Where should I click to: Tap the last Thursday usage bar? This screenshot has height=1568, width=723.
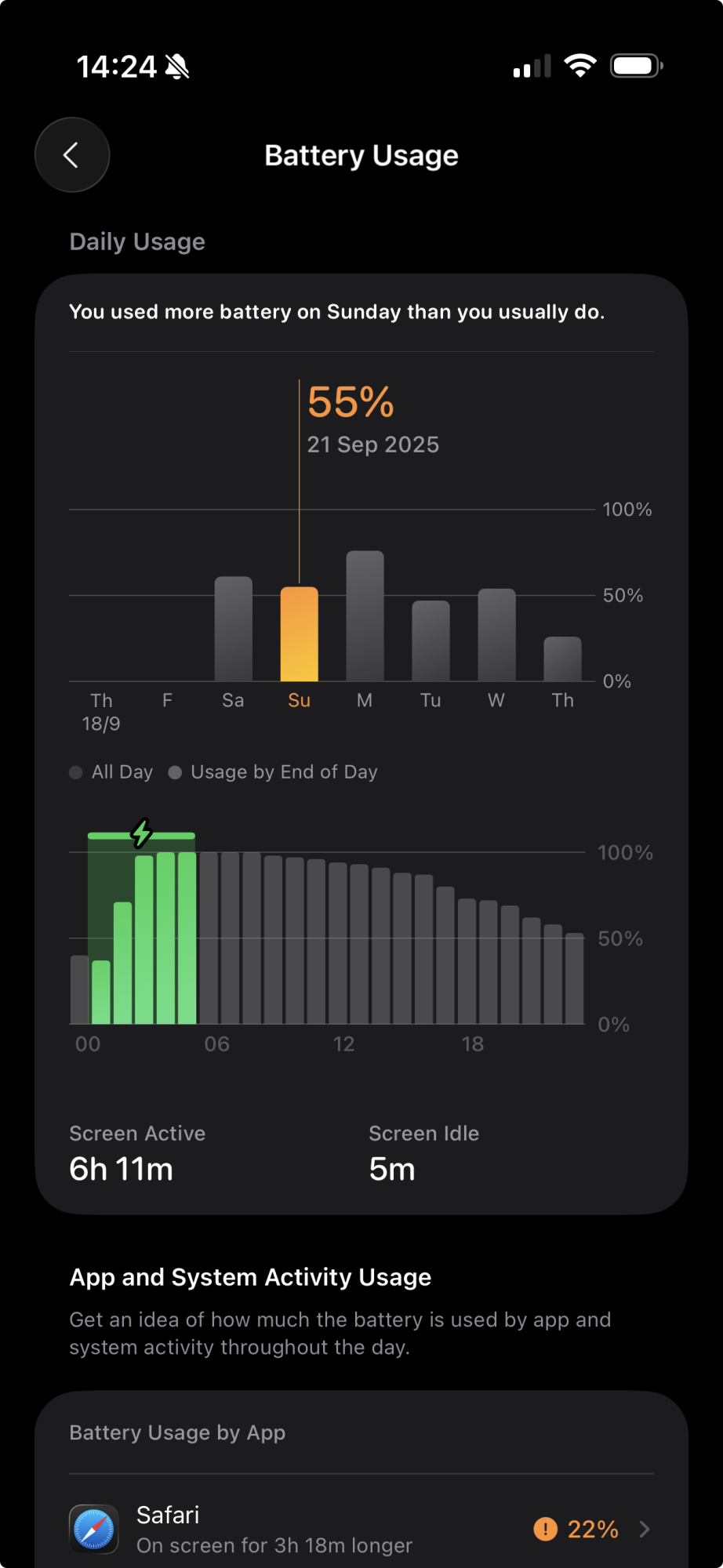coord(562,659)
